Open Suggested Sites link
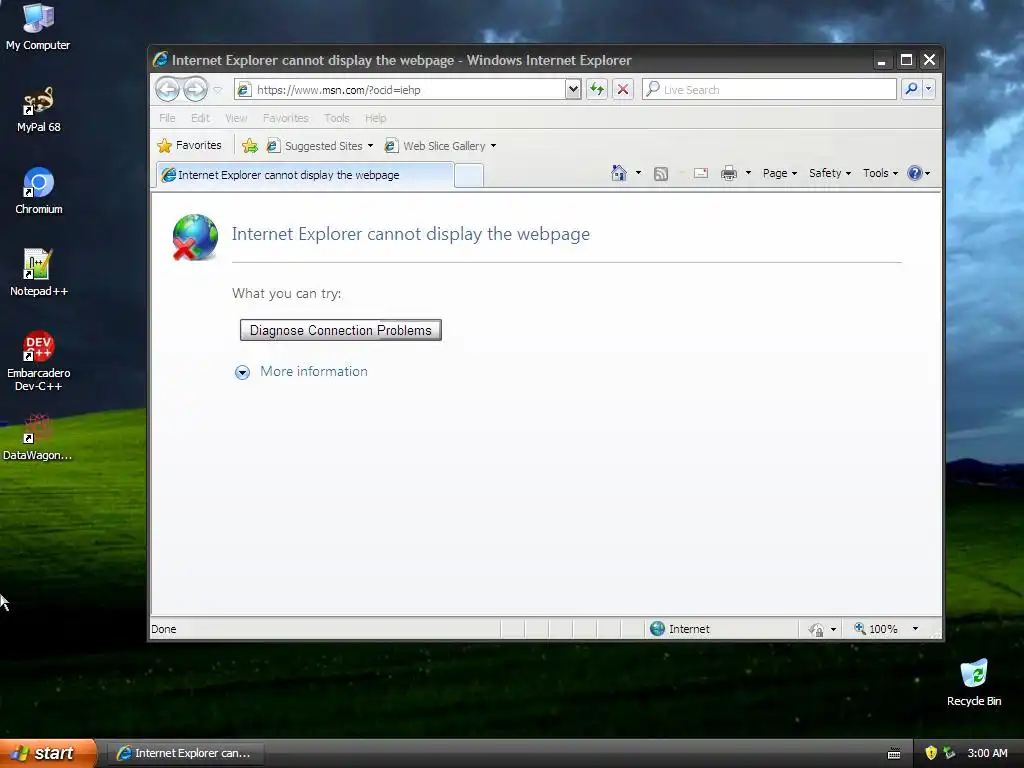Viewport: 1024px width, 768px height. coord(320,146)
